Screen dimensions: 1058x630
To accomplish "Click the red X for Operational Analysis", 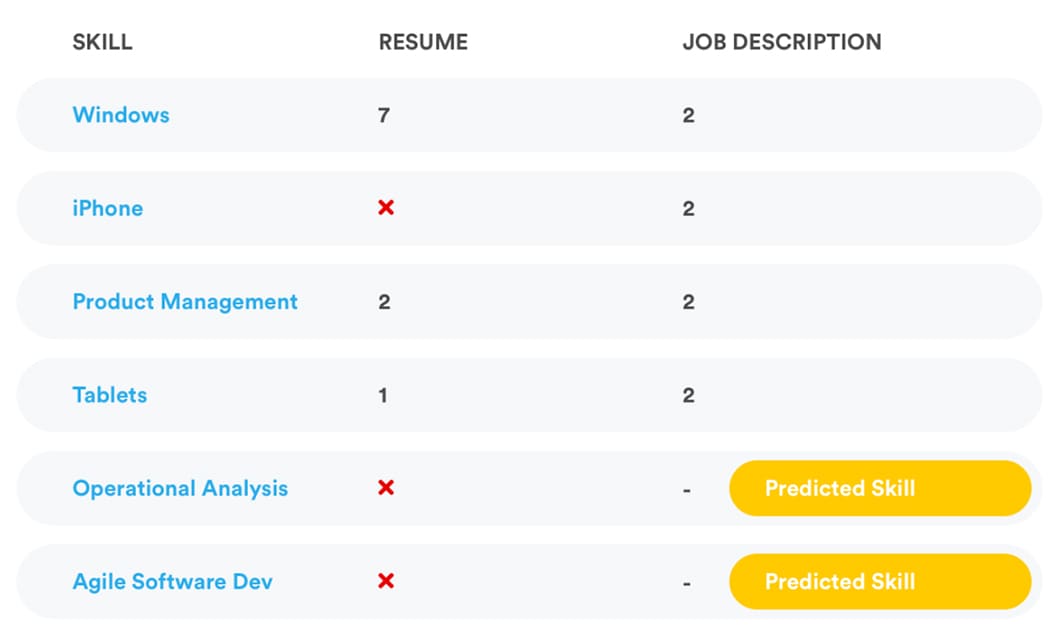I will click(x=386, y=488).
